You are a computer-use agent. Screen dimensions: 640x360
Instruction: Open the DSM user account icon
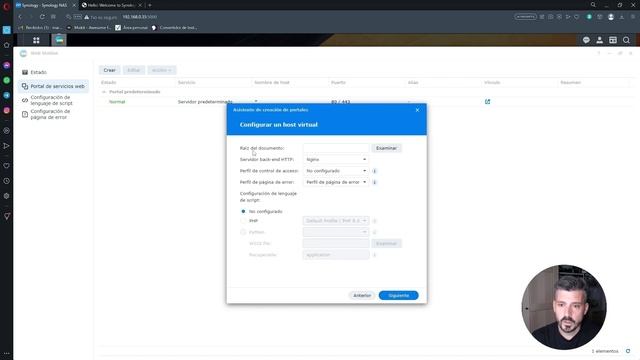[600, 40]
